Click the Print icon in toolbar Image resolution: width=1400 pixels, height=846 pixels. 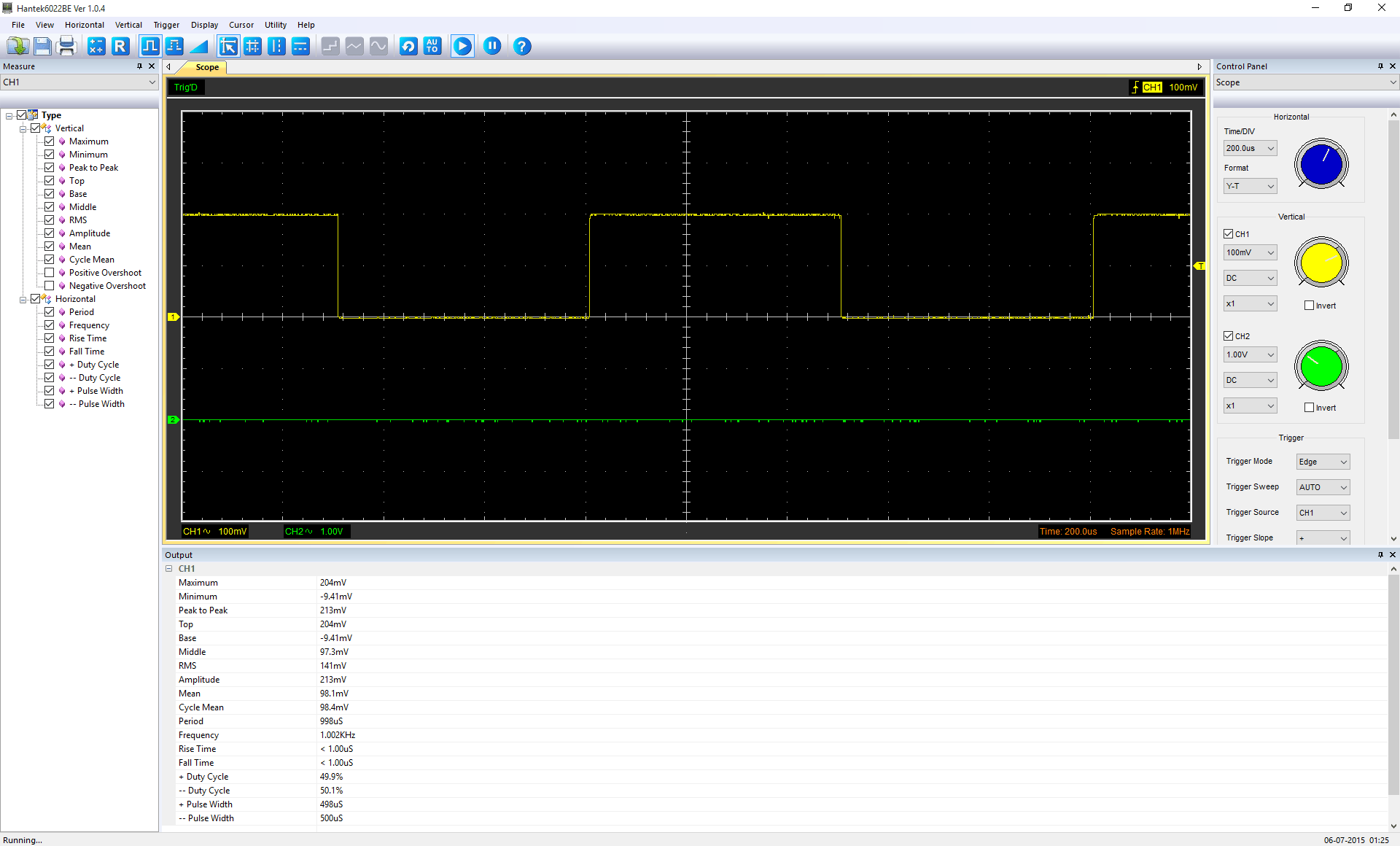click(67, 47)
